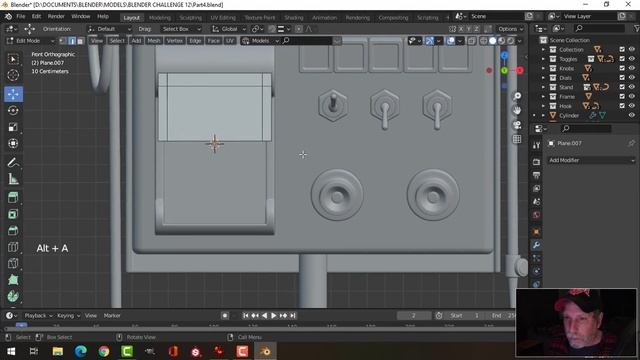Uncheck the Knobs collection checkbox
The width and height of the screenshot is (640, 360).
[x=622, y=68]
